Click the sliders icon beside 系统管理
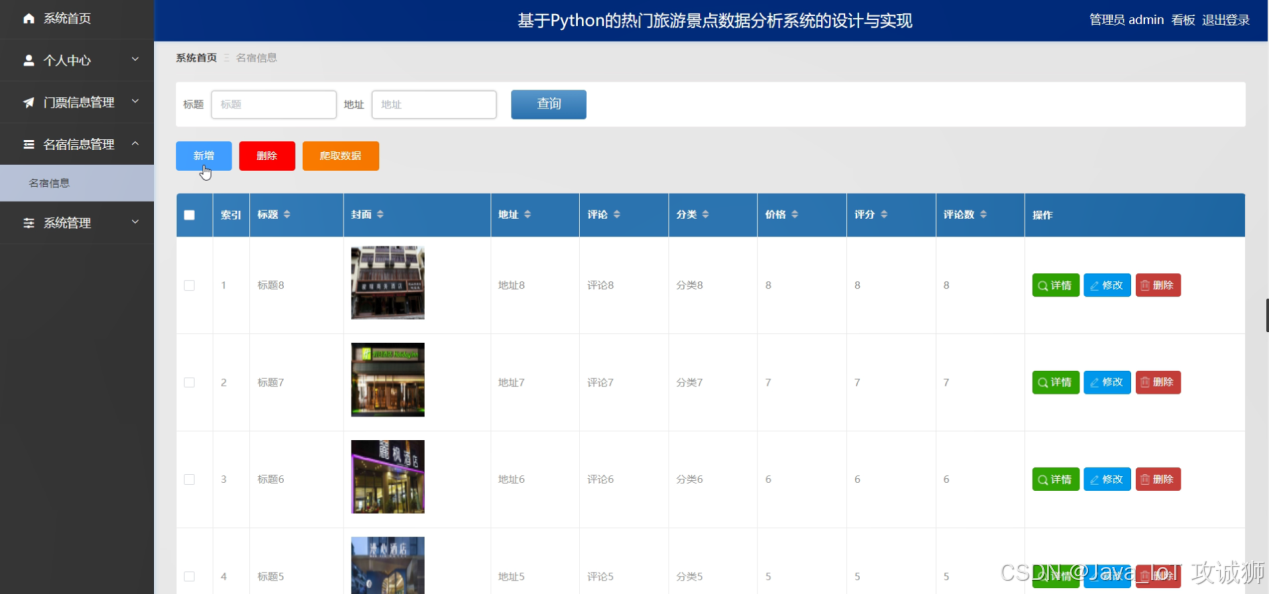The width and height of the screenshot is (1269, 594). point(29,223)
